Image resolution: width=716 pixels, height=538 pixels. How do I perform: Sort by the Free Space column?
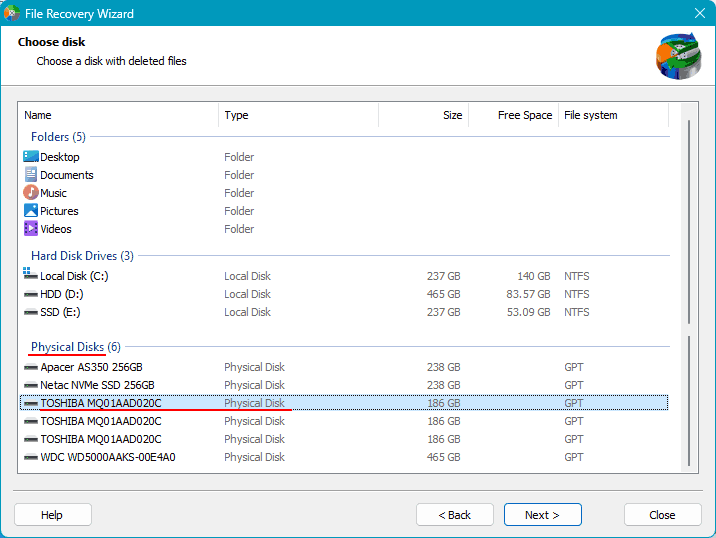[x=513, y=115]
